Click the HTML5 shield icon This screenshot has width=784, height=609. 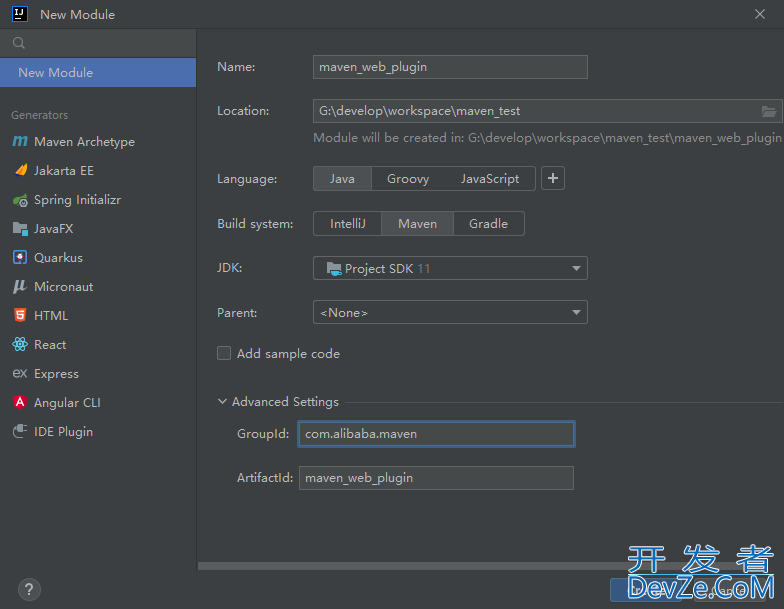(20, 315)
